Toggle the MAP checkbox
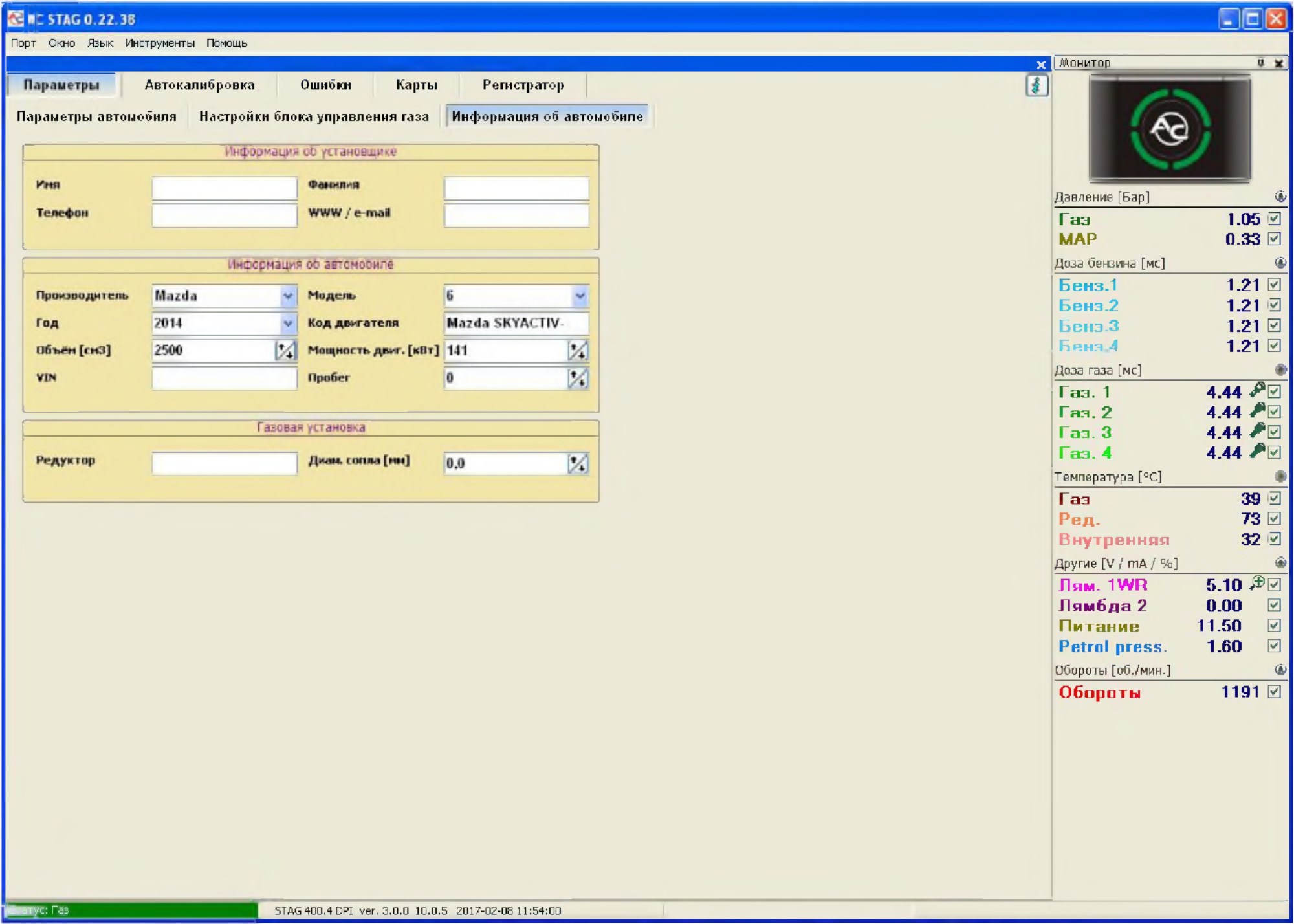 point(1274,239)
